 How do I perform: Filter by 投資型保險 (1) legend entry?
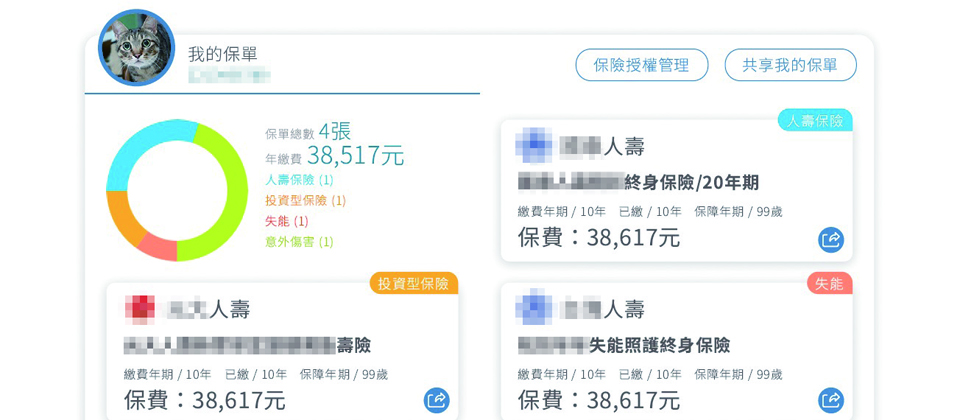click(306, 201)
